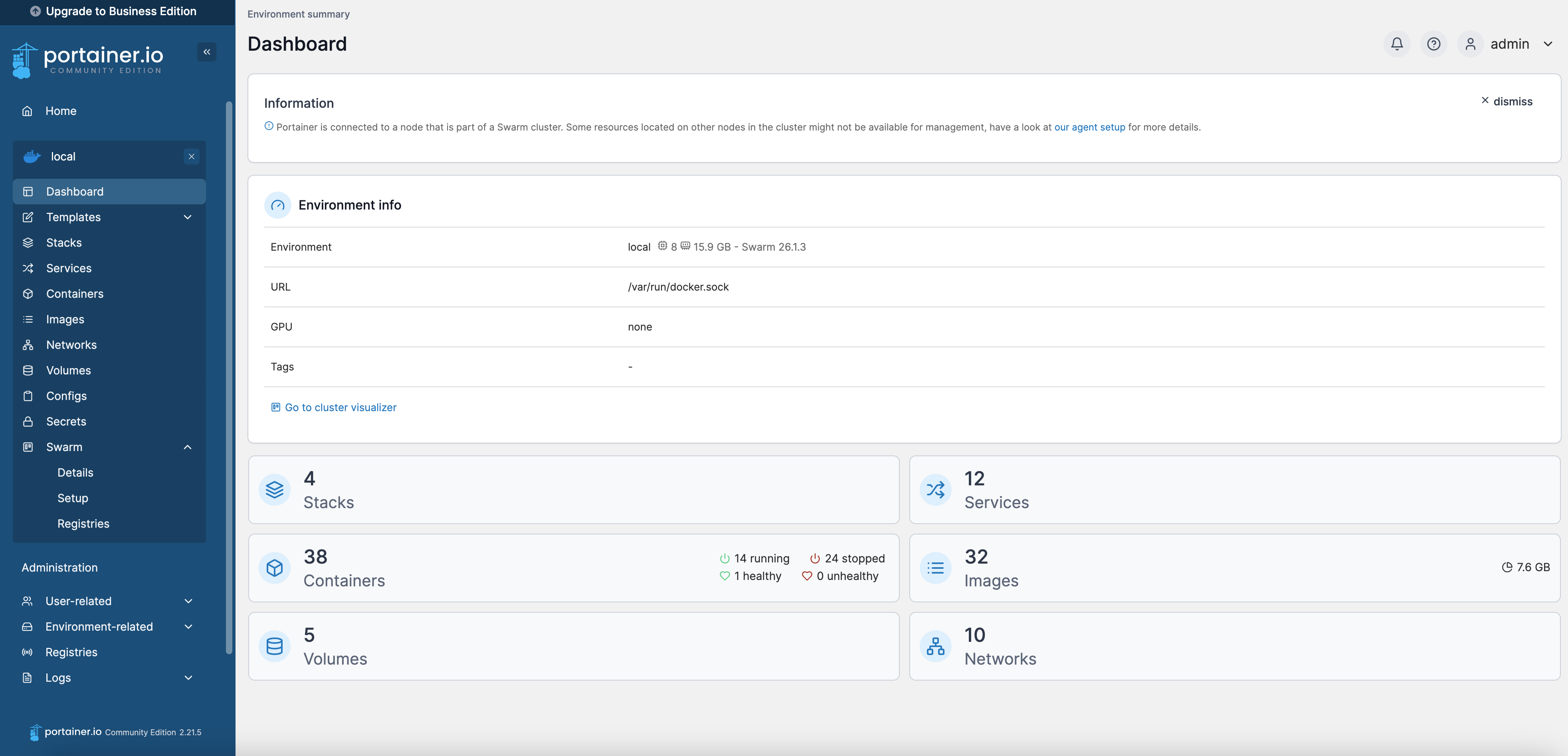Collapse sidebar with double chevron icon
The image size is (1568, 756).
(x=207, y=52)
